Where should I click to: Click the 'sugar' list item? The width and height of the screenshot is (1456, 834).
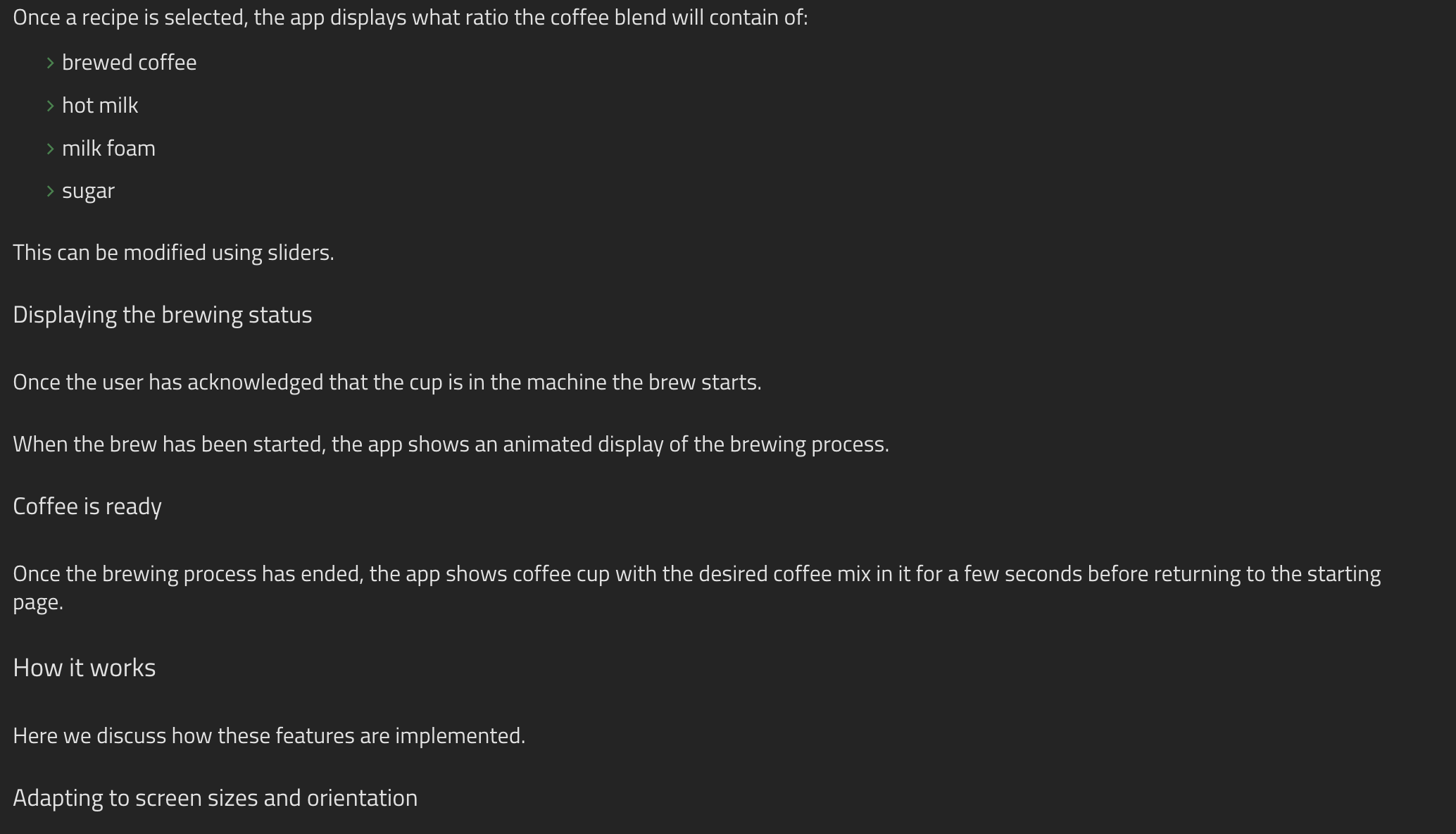88,192
